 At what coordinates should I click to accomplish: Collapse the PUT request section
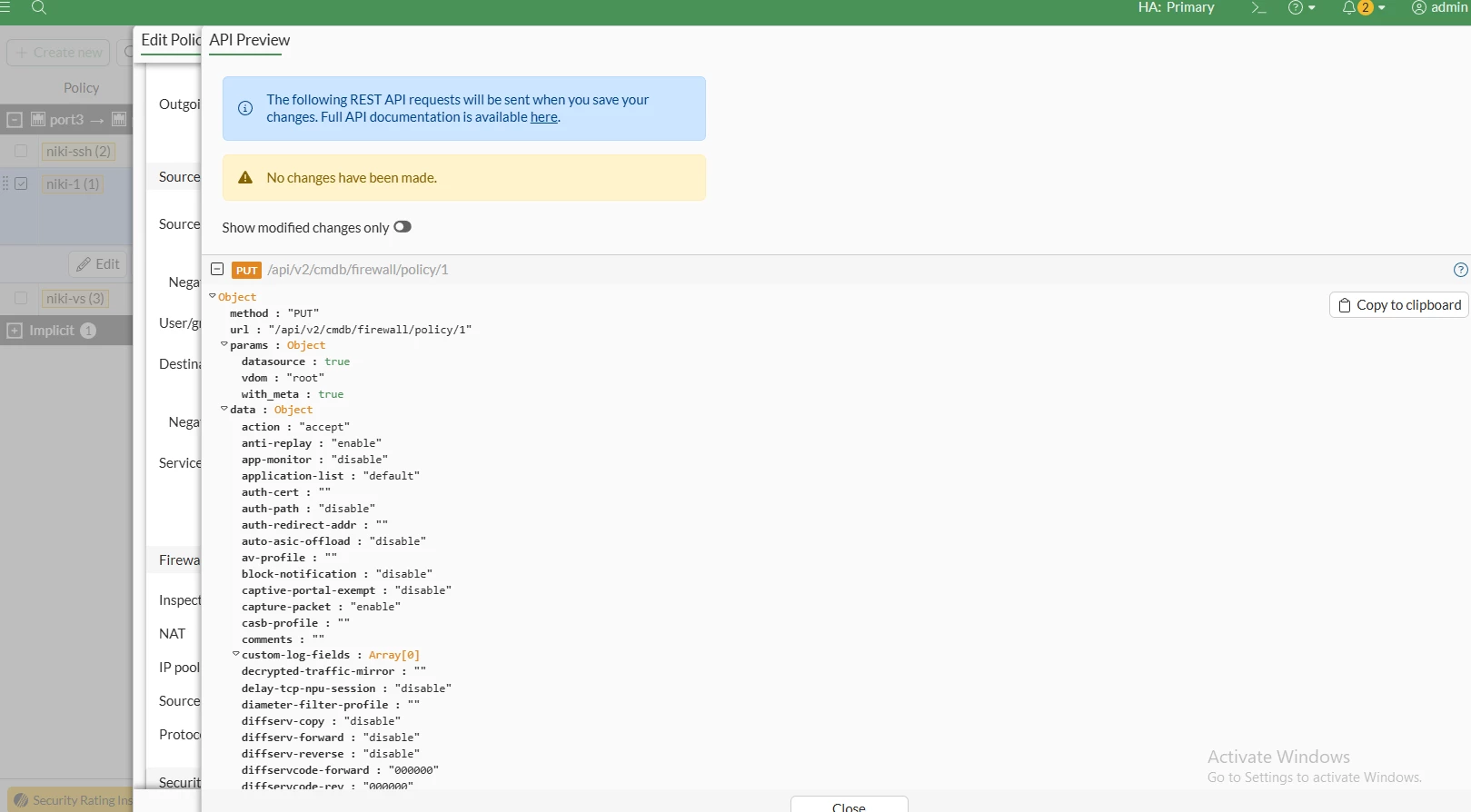pyautogui.click(x=217, y=269)
